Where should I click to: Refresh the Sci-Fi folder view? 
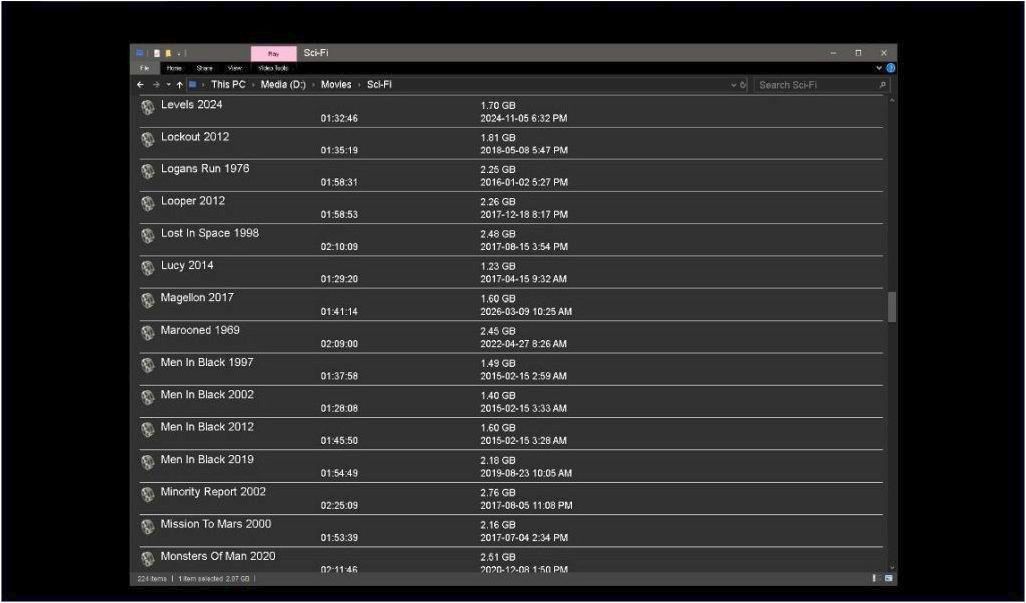pos(743,85)
